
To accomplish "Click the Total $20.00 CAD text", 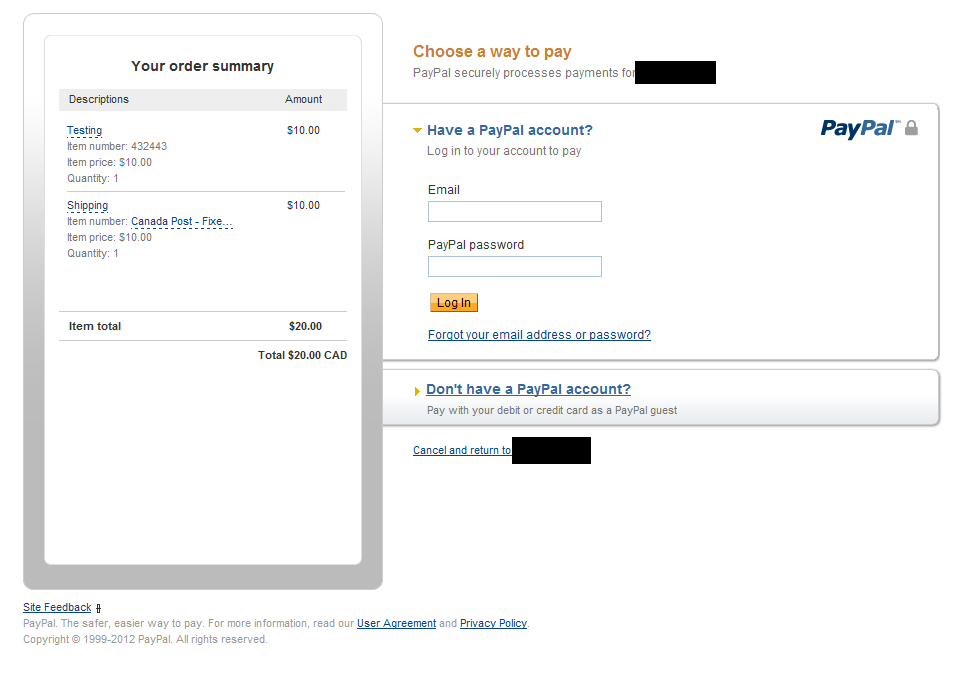I will click(x=302, y=355).
